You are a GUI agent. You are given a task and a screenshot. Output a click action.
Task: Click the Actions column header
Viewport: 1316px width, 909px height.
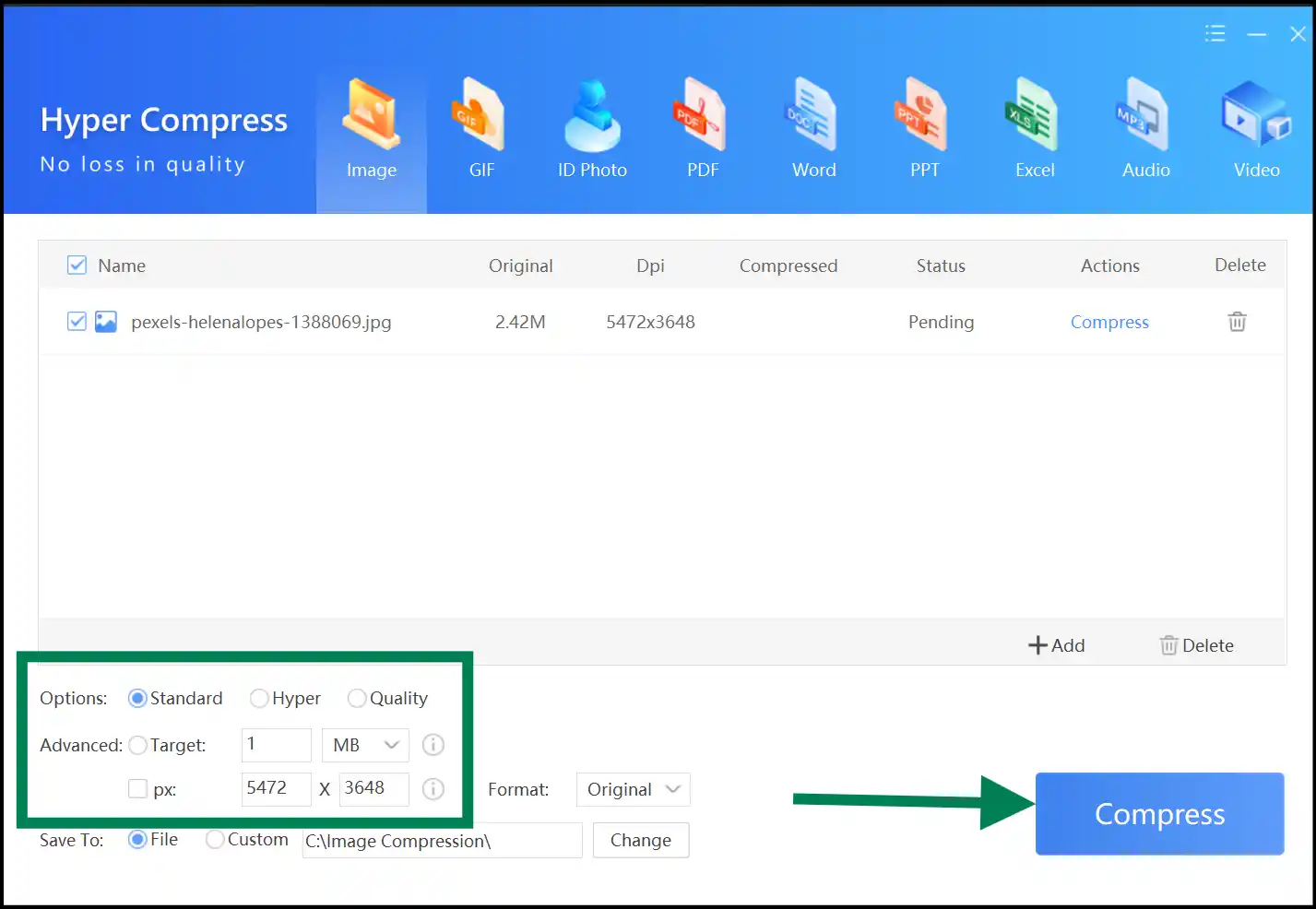[1110, 266]
